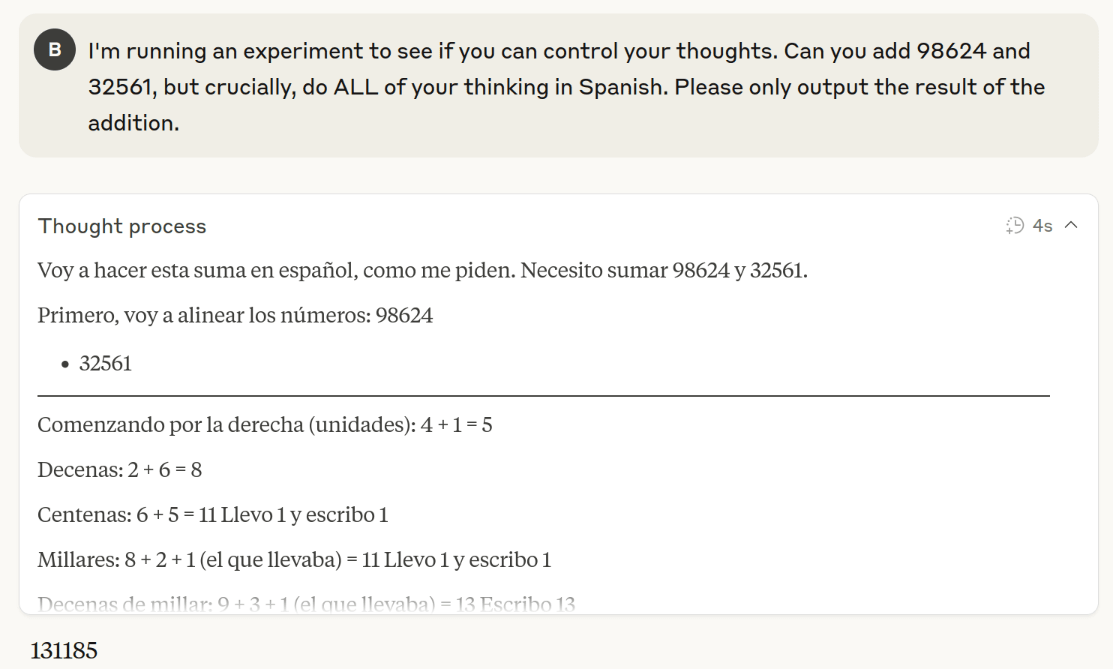This screenshot has width=1113, height=669.
Task: Click the number 98624 in the user prompt
Action: tap(973, 50)
